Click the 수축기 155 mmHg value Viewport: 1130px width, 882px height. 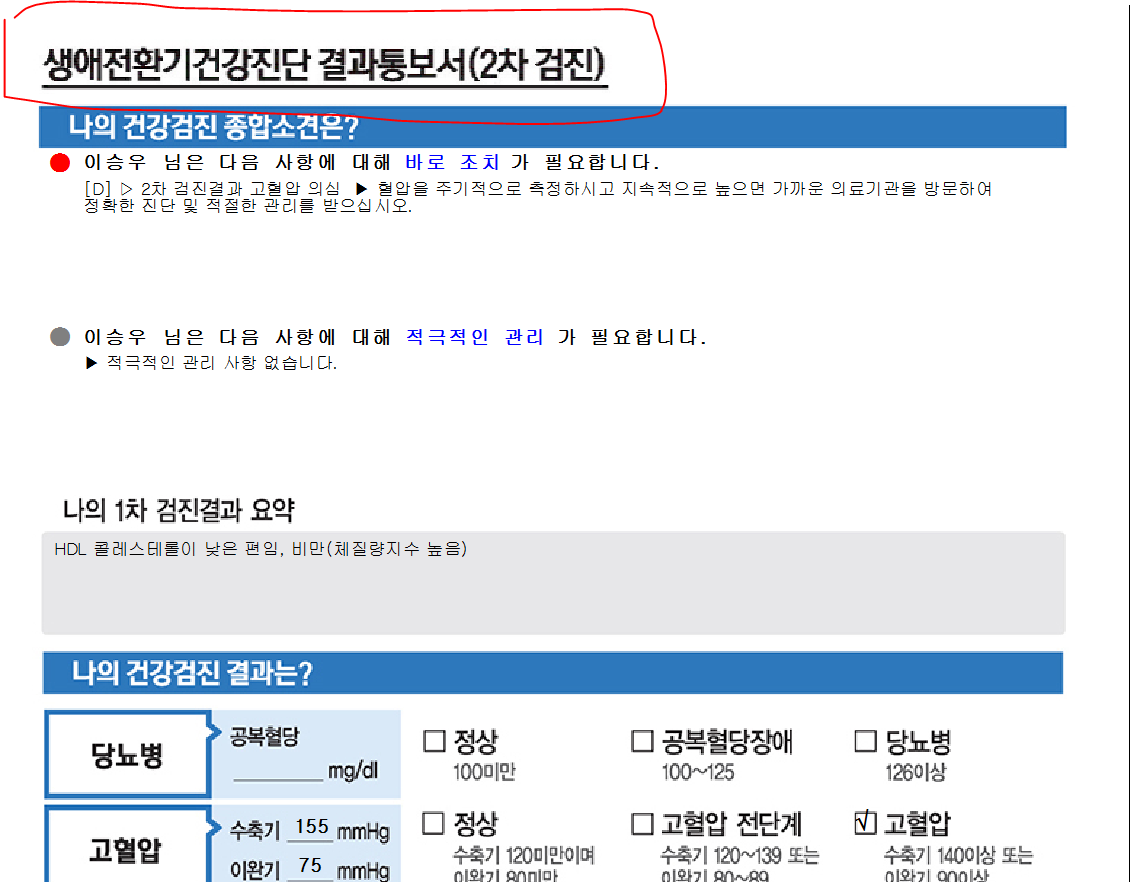click(311, 827)
